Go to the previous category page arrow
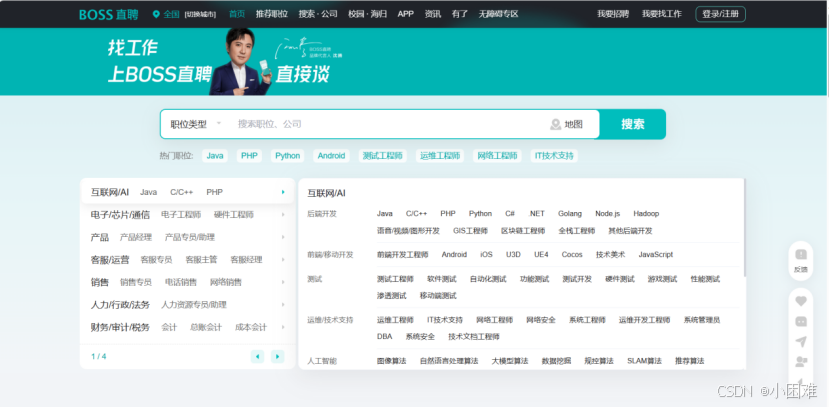Screen dimensions: 829x407 coord(257,356)
